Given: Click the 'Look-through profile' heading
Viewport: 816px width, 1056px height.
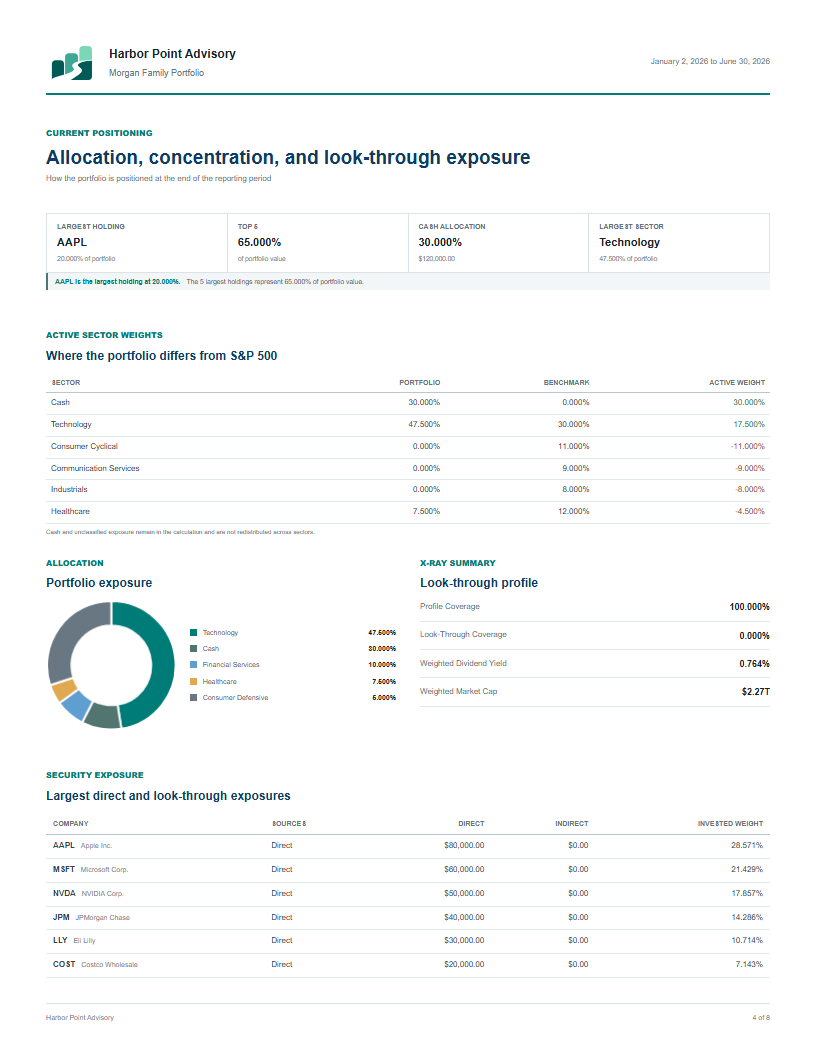Looking at the screenshot, I should coord(479,583).
